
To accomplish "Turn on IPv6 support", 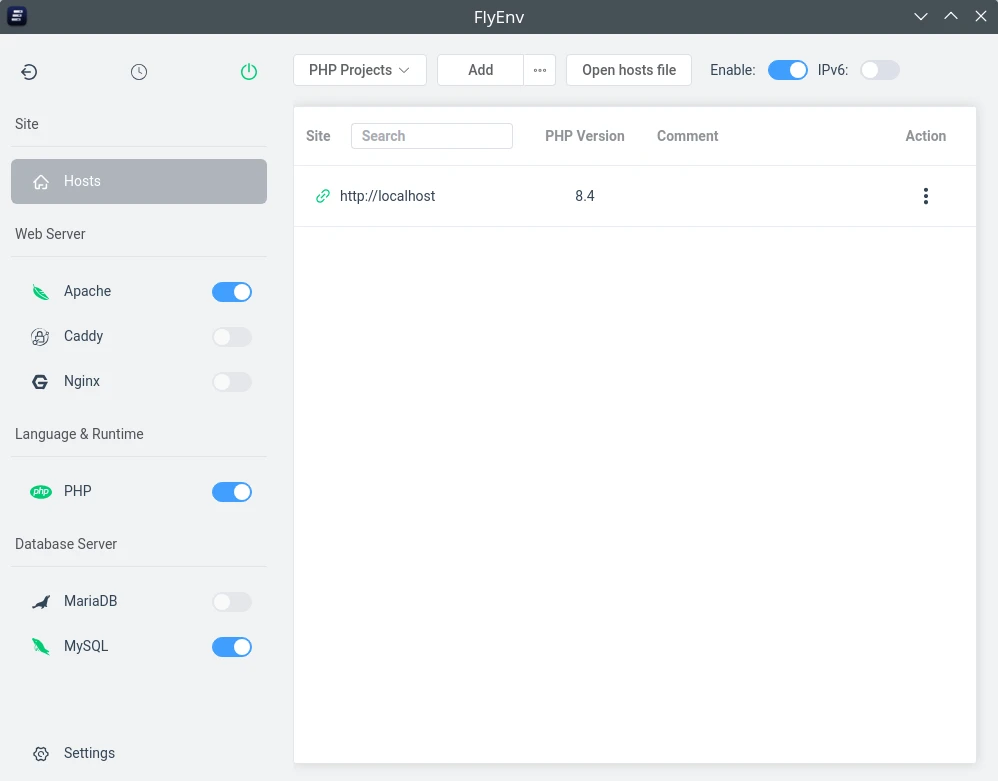I will click(880, 70).
